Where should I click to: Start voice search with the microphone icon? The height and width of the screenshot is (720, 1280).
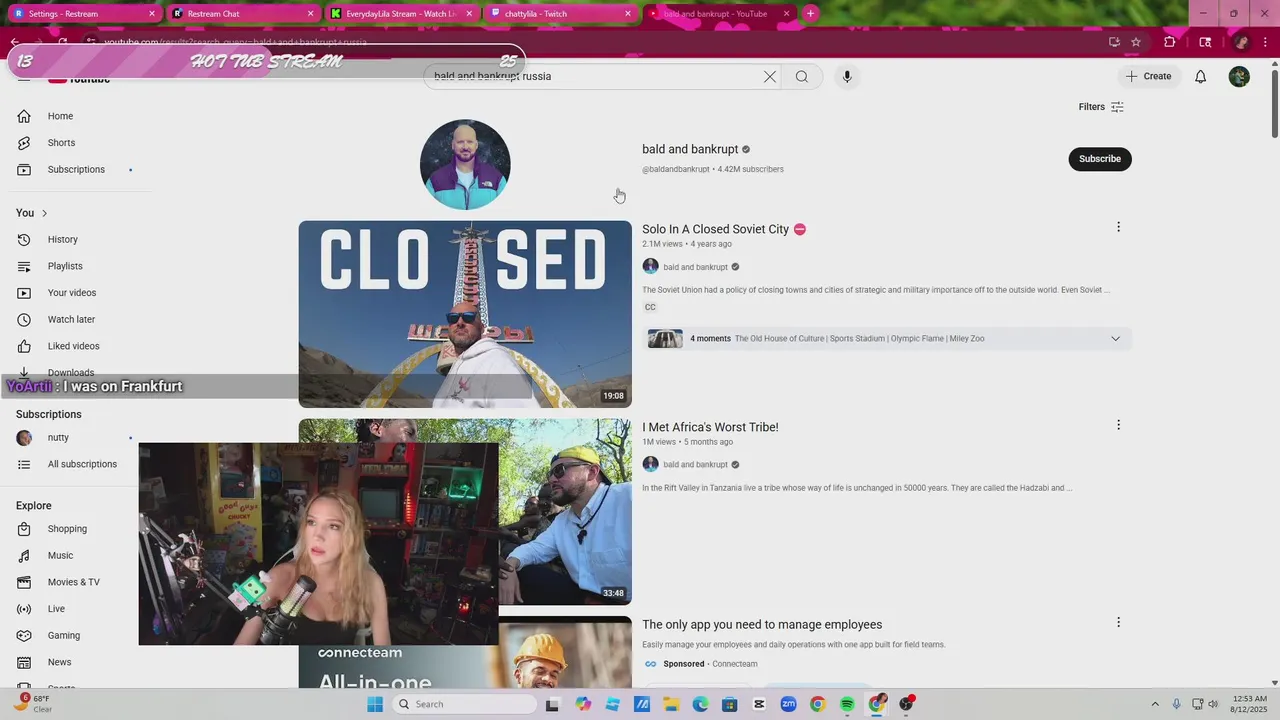pyautogui.click(x=847, y=77)
